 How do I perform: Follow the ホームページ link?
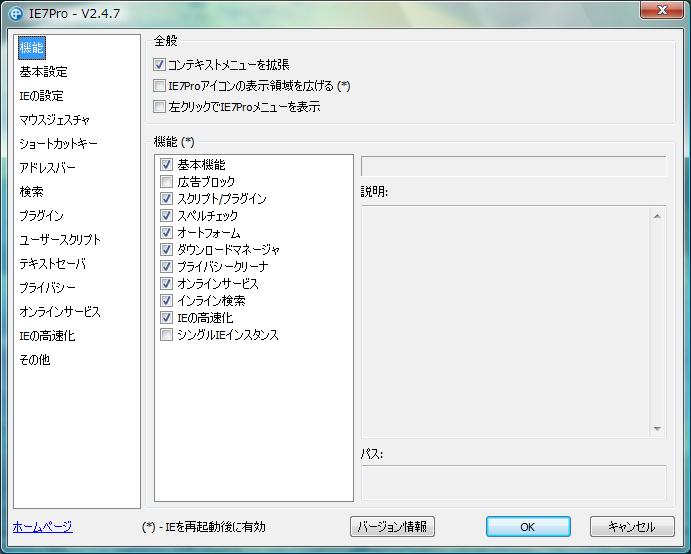[42, 526]
